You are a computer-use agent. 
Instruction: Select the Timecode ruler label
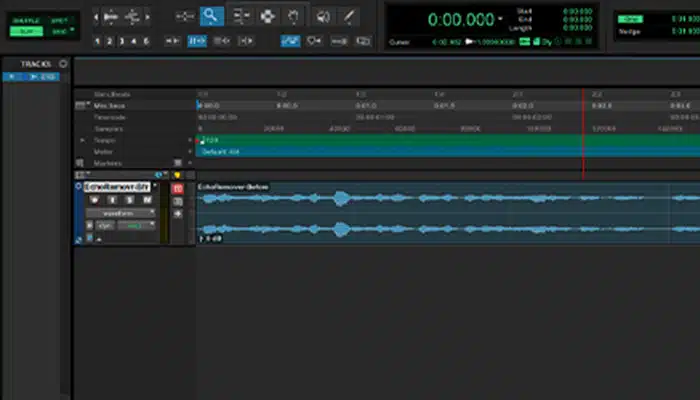(x=109, y=117)
